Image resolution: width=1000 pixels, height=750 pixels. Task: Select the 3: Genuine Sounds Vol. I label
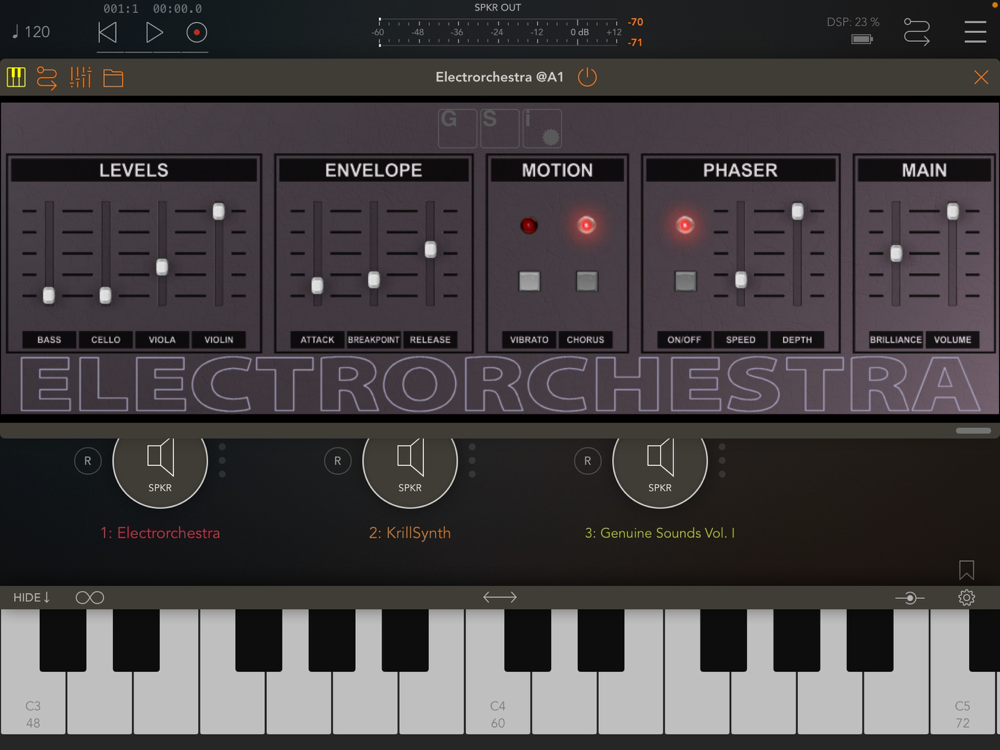pos(660,533)
